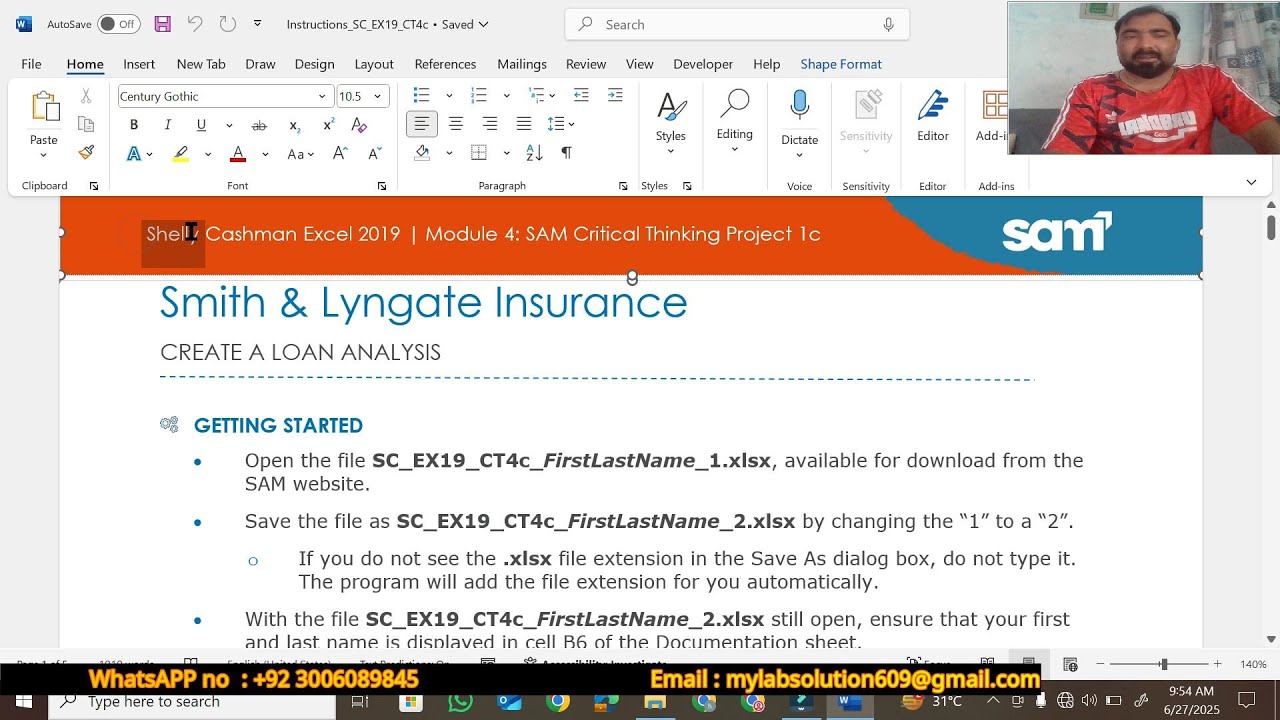
Task: Switch to the Layout tab
Action: (x=374, y=64)
